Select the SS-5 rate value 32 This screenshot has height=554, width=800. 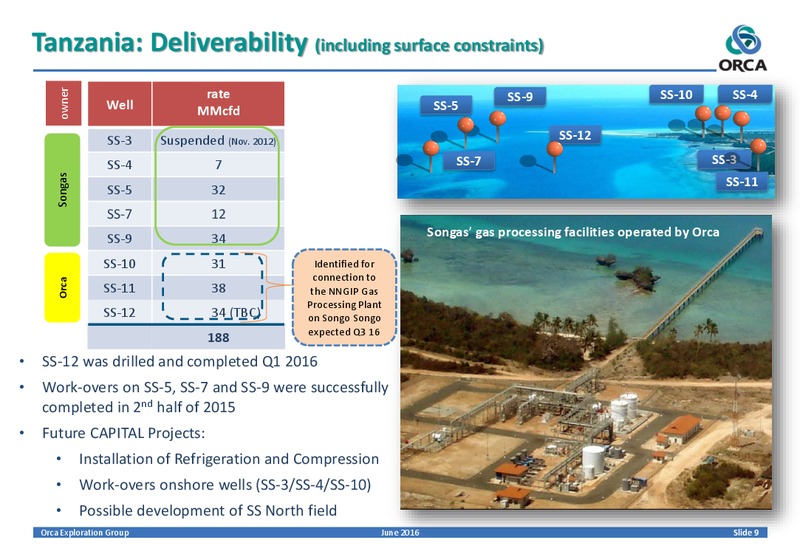(x=218, y=190)
